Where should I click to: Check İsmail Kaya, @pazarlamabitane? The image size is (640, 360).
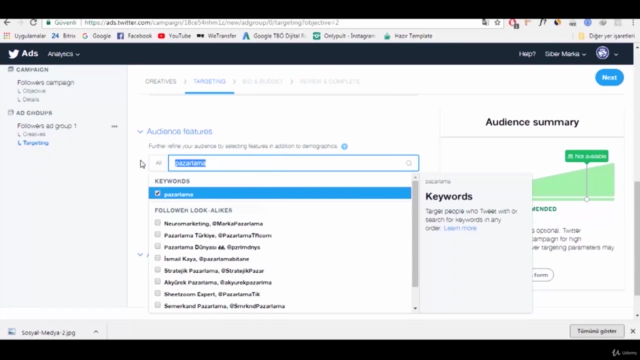[x=158, y=258]
